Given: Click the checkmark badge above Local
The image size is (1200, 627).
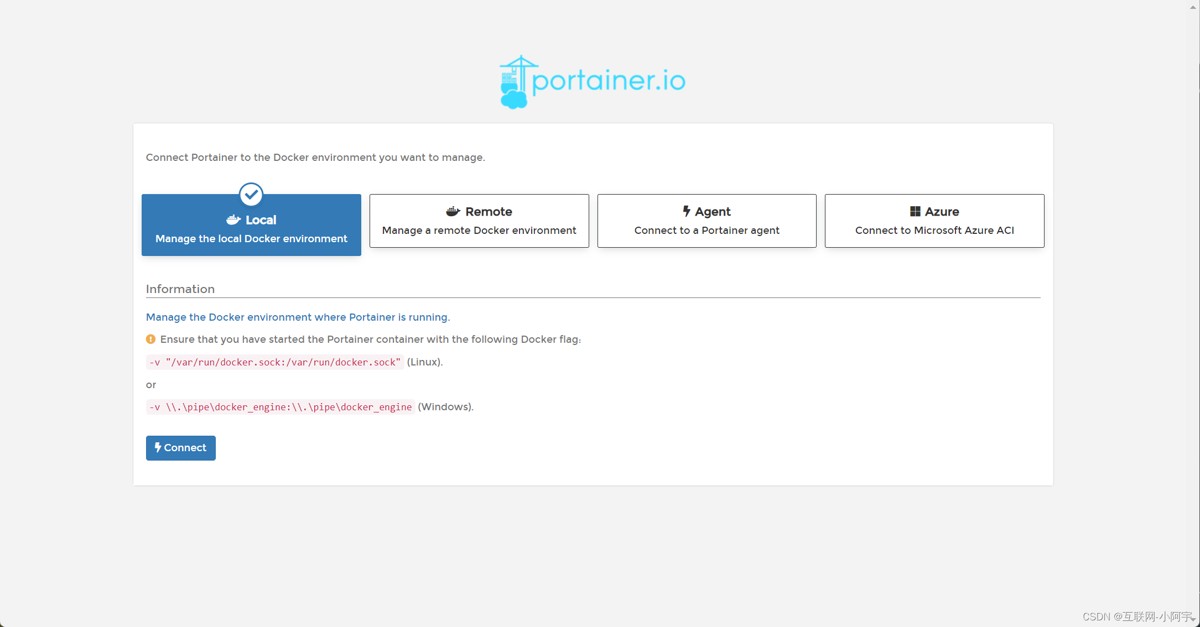Looking at the screenshot, I should [251, 194].
